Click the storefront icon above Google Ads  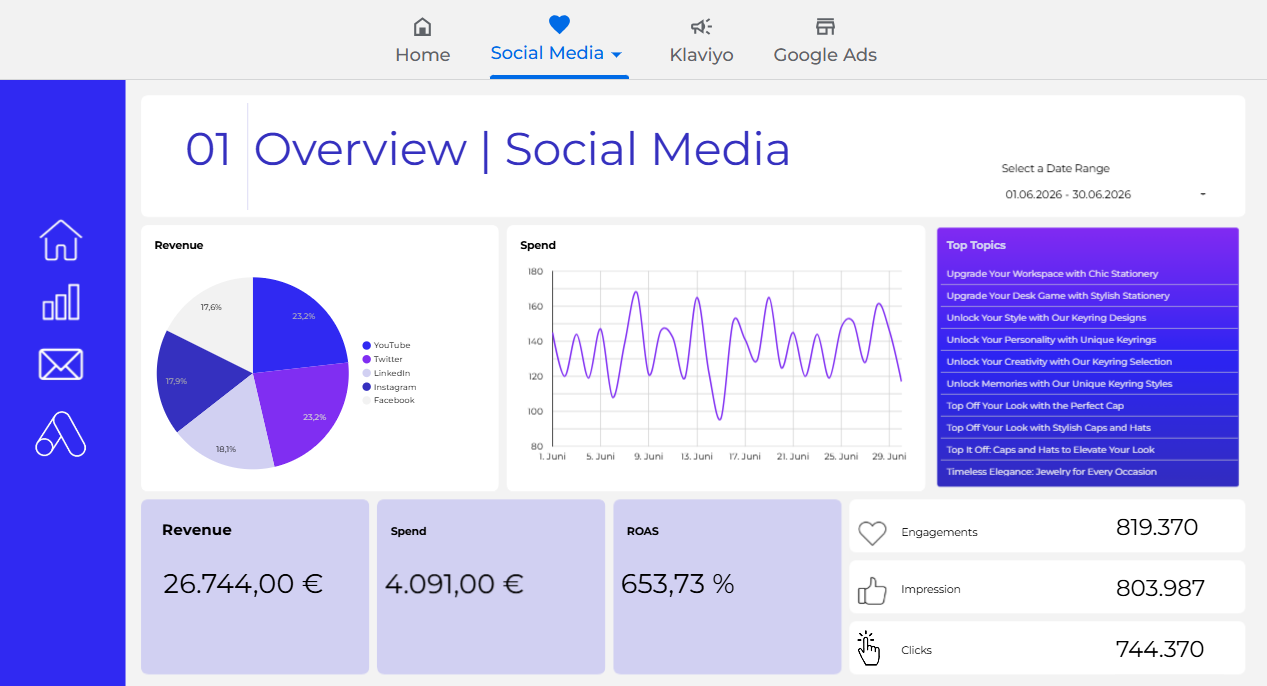825,26
